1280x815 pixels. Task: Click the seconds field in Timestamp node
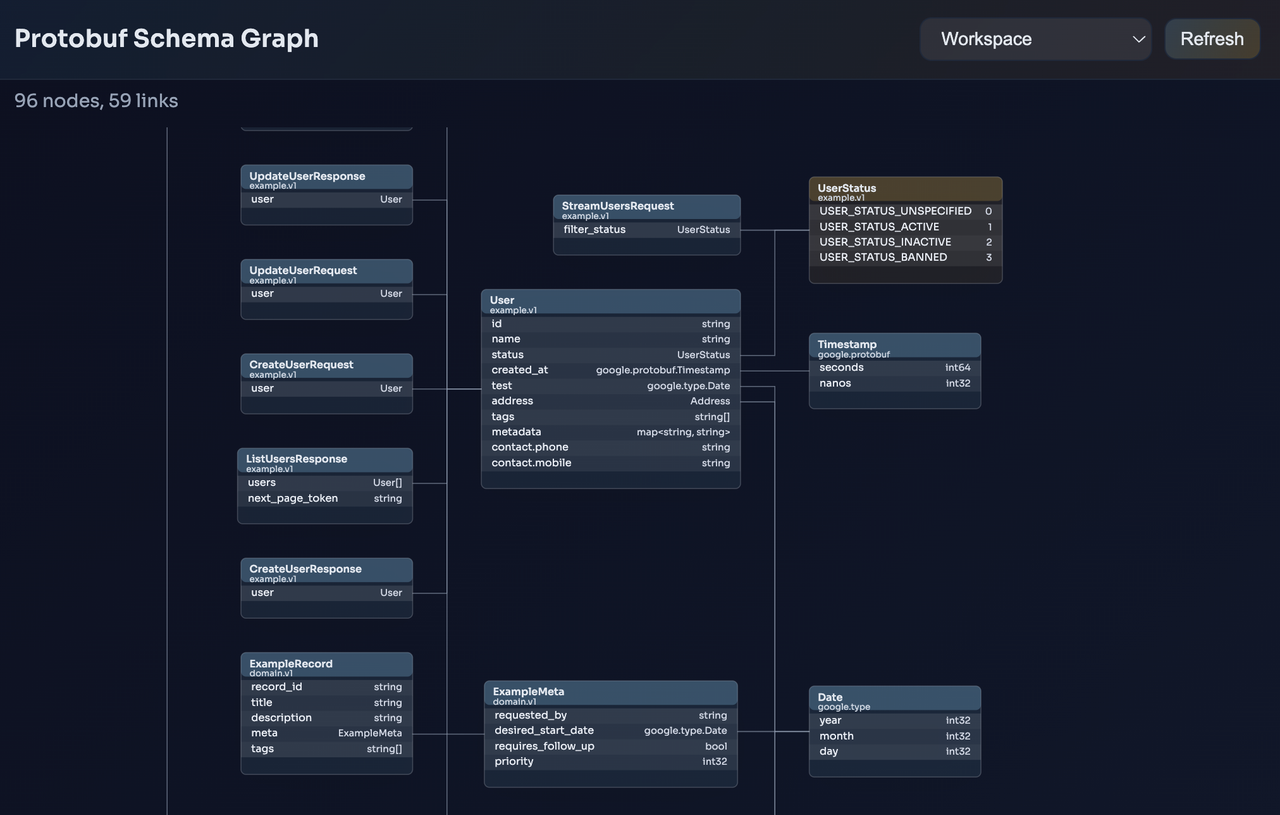coord(894,367)
